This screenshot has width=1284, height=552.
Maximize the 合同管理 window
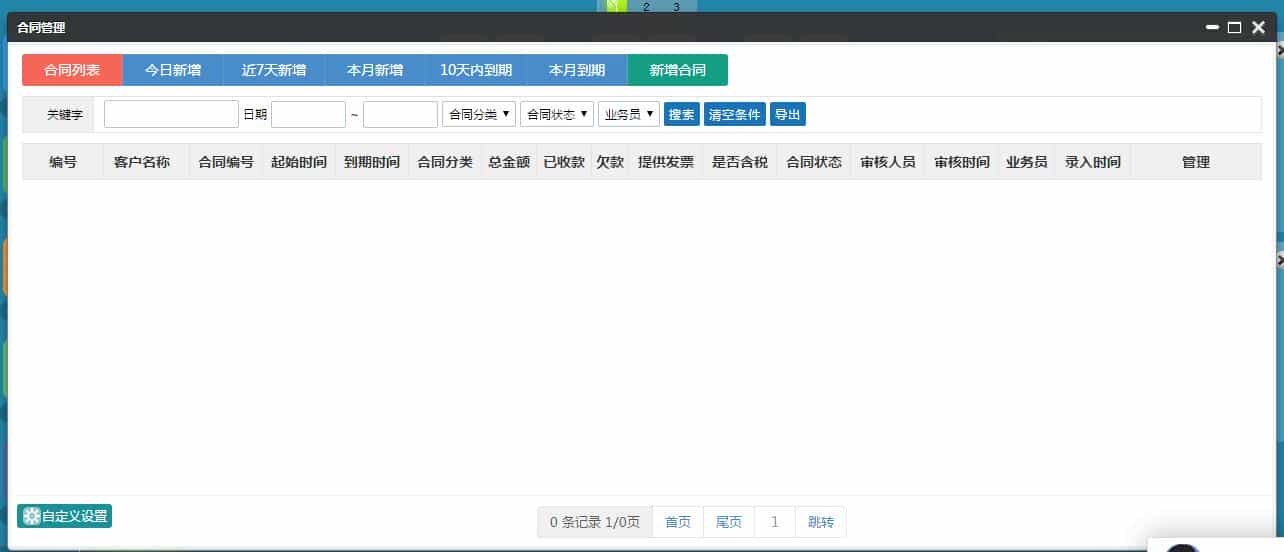click(x=1234, y=28)
